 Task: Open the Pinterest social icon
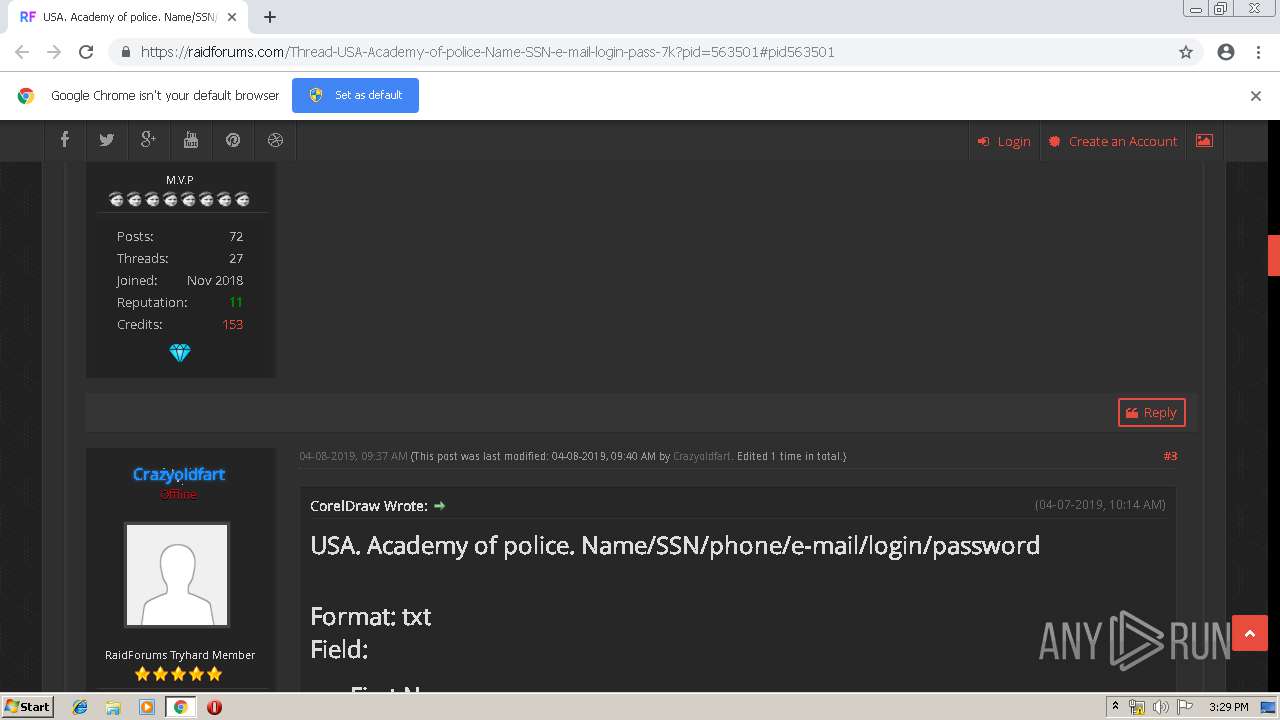coord(233,140)
